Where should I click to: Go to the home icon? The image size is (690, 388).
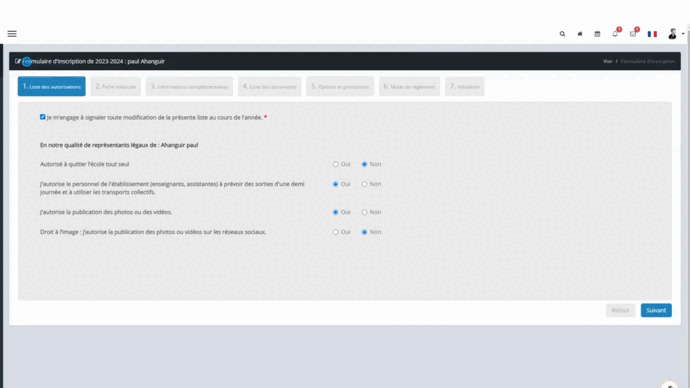pos(580,34)
